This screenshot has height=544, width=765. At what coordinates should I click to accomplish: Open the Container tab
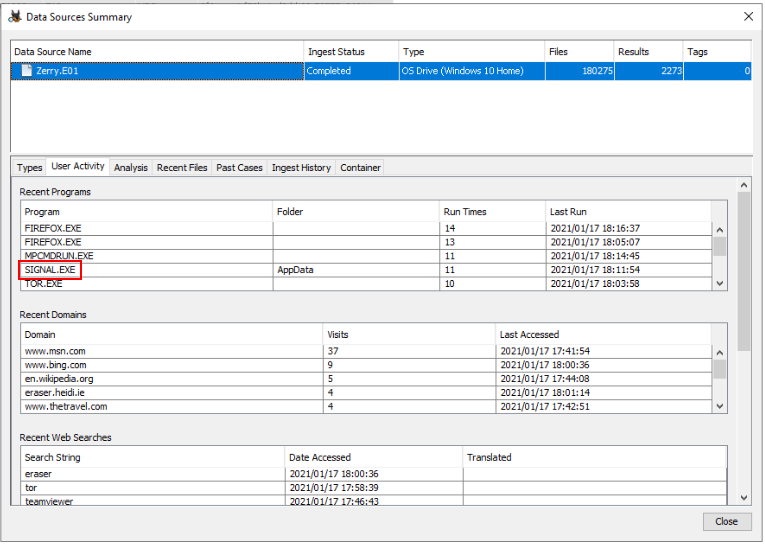point(360,167)
